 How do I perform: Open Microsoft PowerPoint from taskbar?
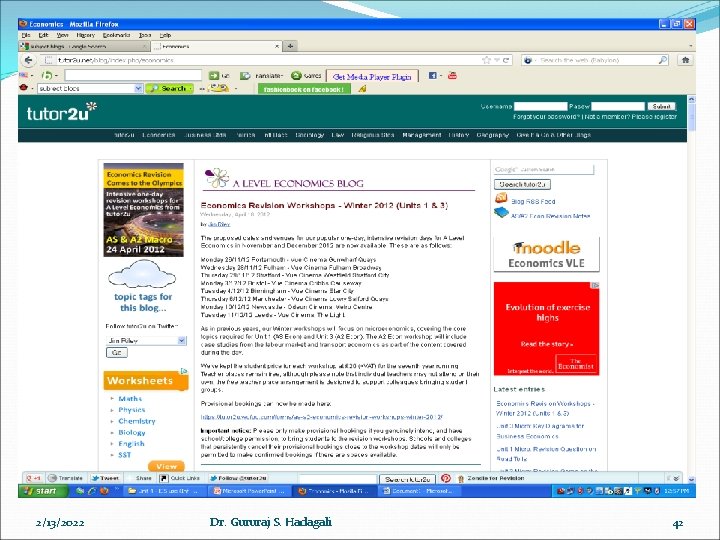click(x=250, y=491)
